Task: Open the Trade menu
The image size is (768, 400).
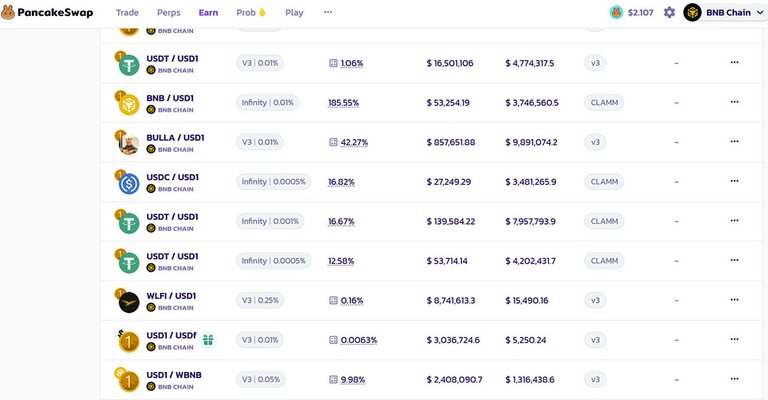Action: coord(127,13)
